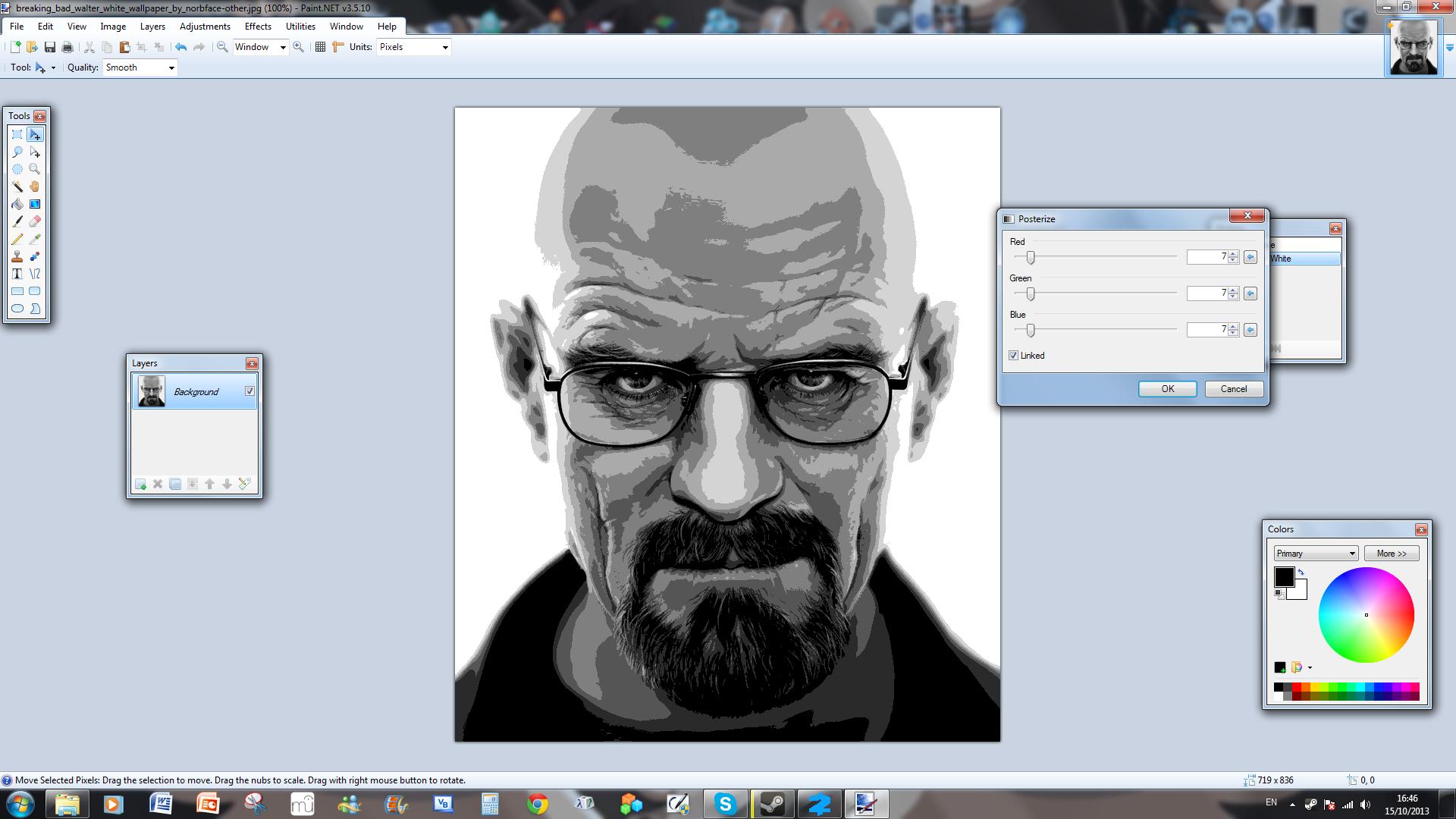
Task: Select the Ellipse shape tool
Action: tap(17, 309)
